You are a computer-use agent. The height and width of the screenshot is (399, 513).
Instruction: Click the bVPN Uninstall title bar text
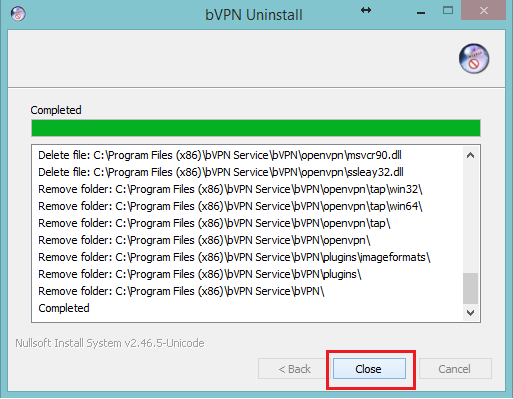pos(254,15)
